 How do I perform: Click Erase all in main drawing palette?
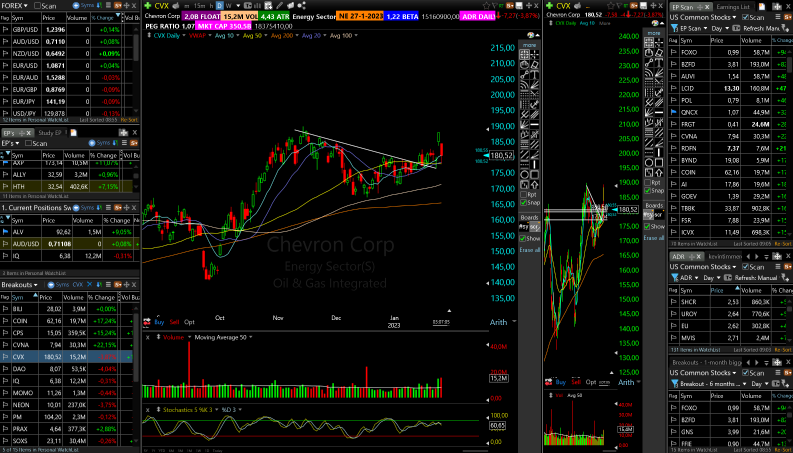pyautogui.click(x=530, y=249)
